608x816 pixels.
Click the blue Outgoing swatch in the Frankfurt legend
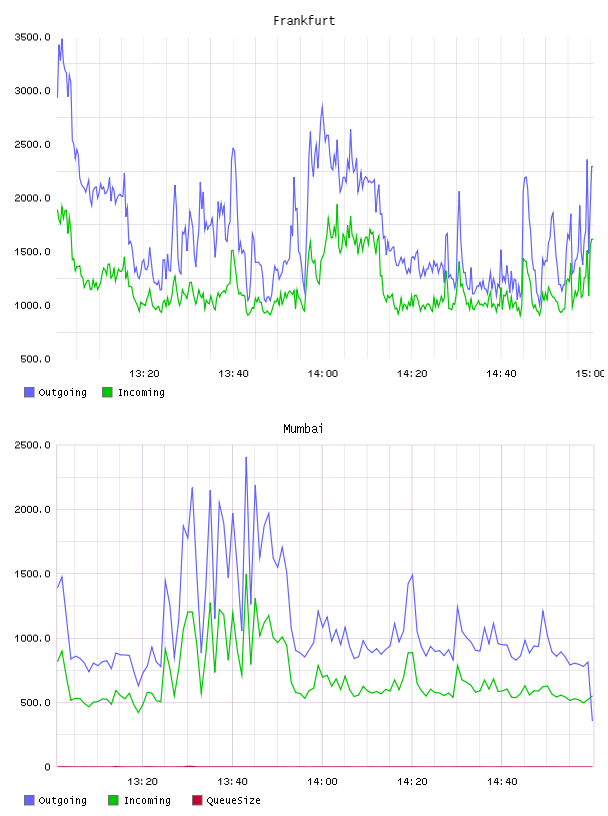29,392
